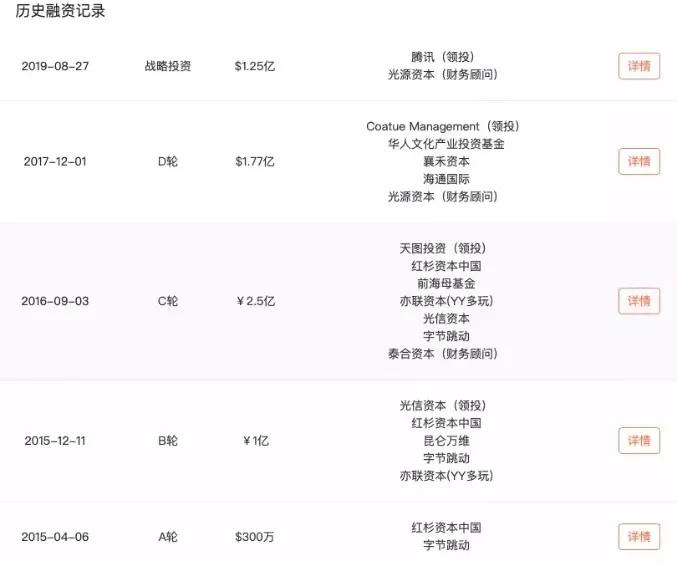
Task: Select 华人文化产业投资基金 in the D轮 investors
Action: click(442, 144)
